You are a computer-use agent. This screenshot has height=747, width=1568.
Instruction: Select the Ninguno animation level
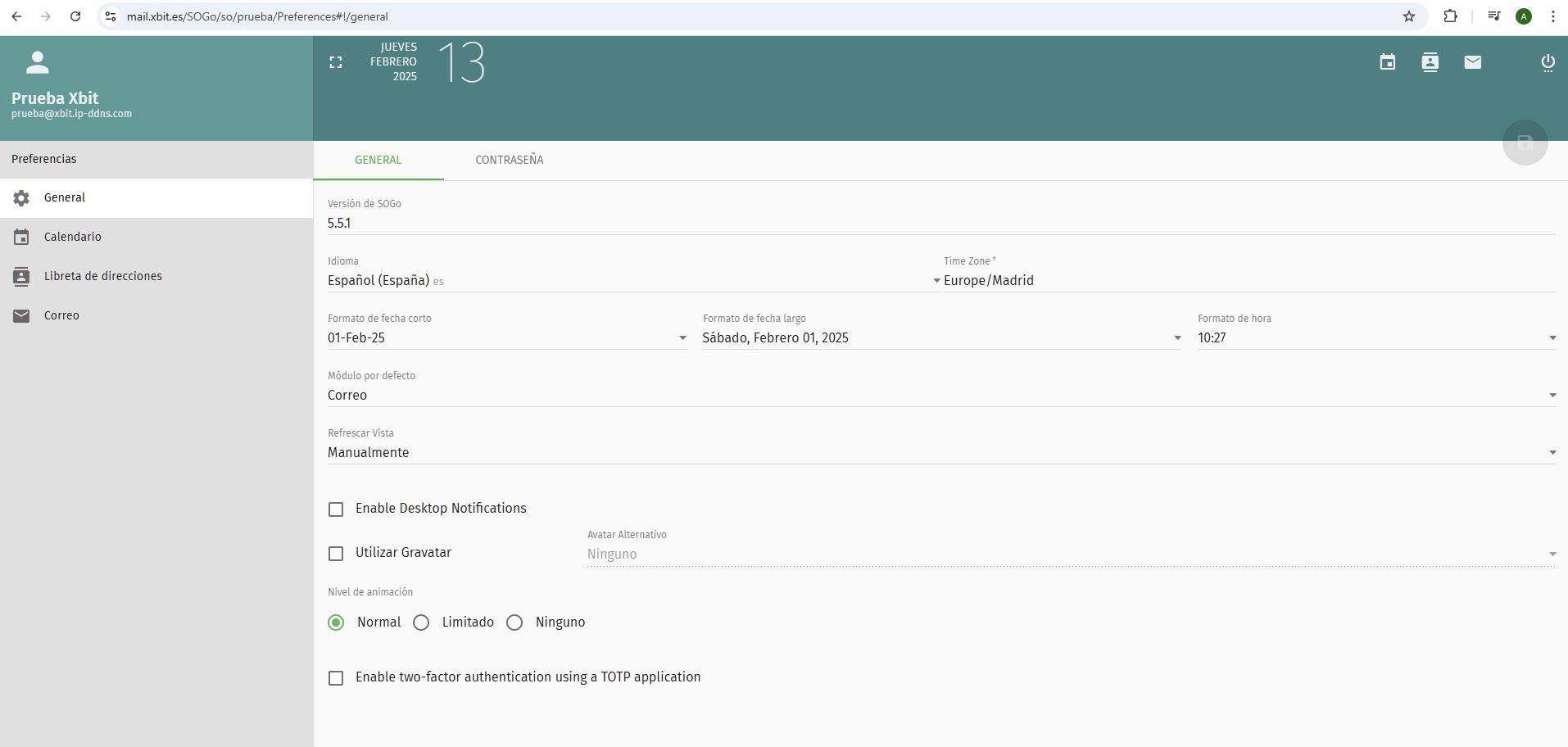tap(514, 622)
